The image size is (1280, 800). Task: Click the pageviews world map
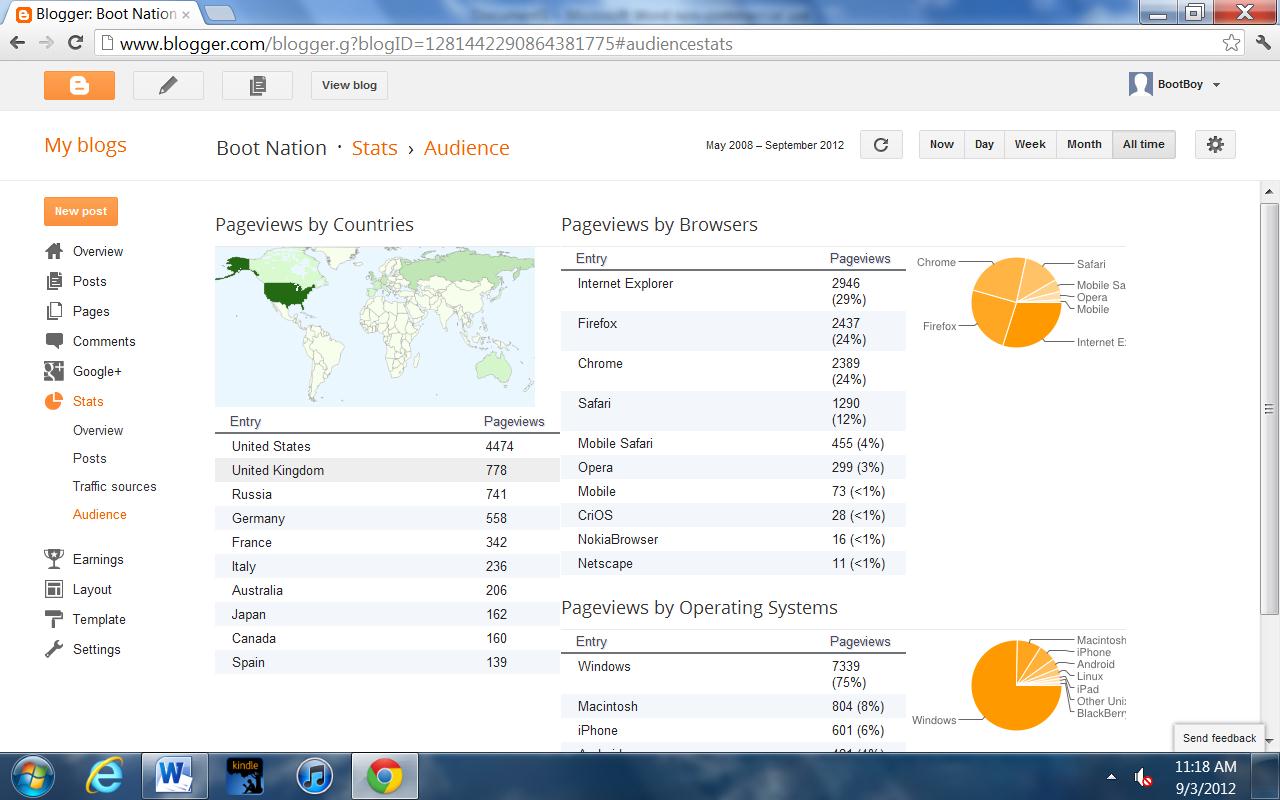click(375, 326)
